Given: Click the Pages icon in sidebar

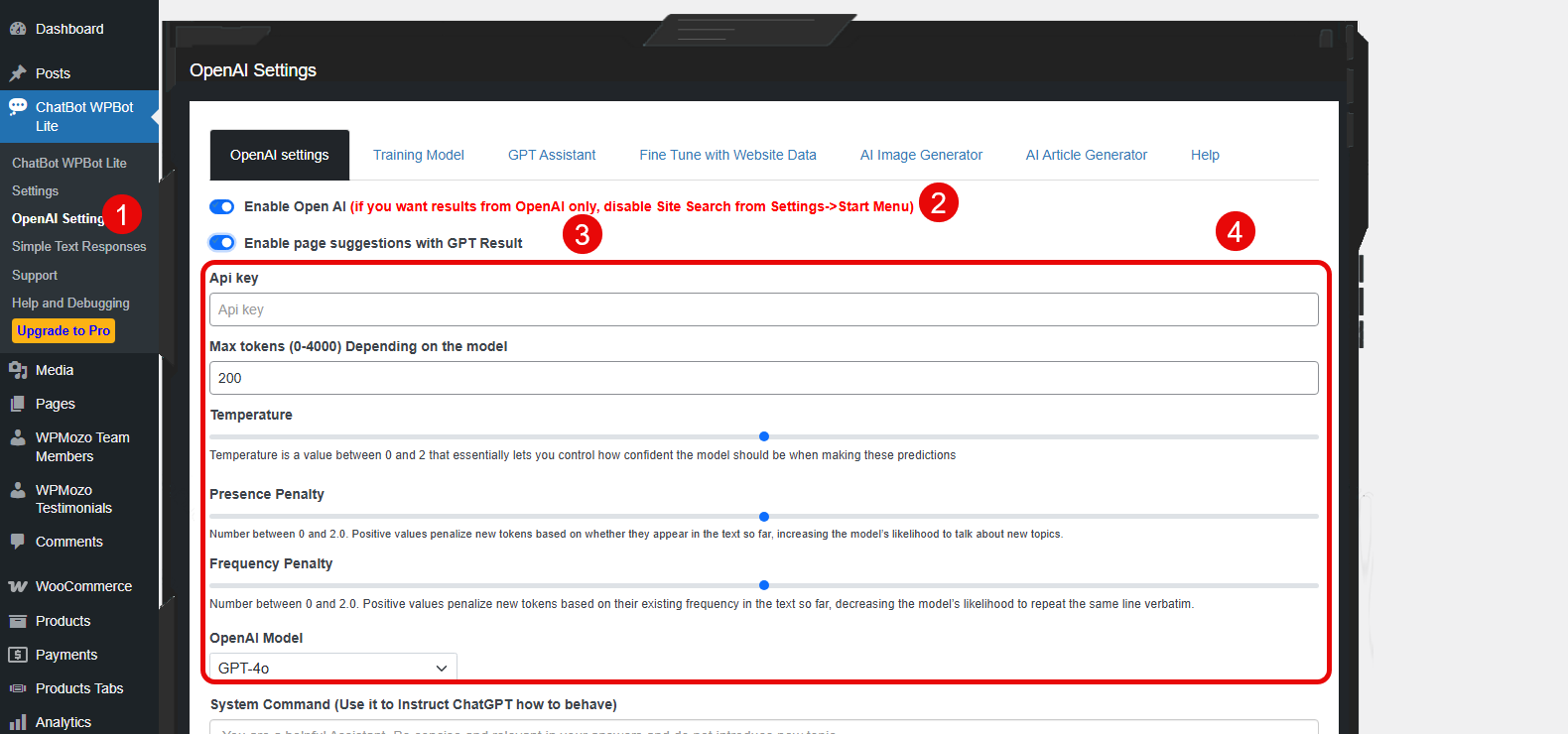Looking at the screenshot, I should point(18,404).
